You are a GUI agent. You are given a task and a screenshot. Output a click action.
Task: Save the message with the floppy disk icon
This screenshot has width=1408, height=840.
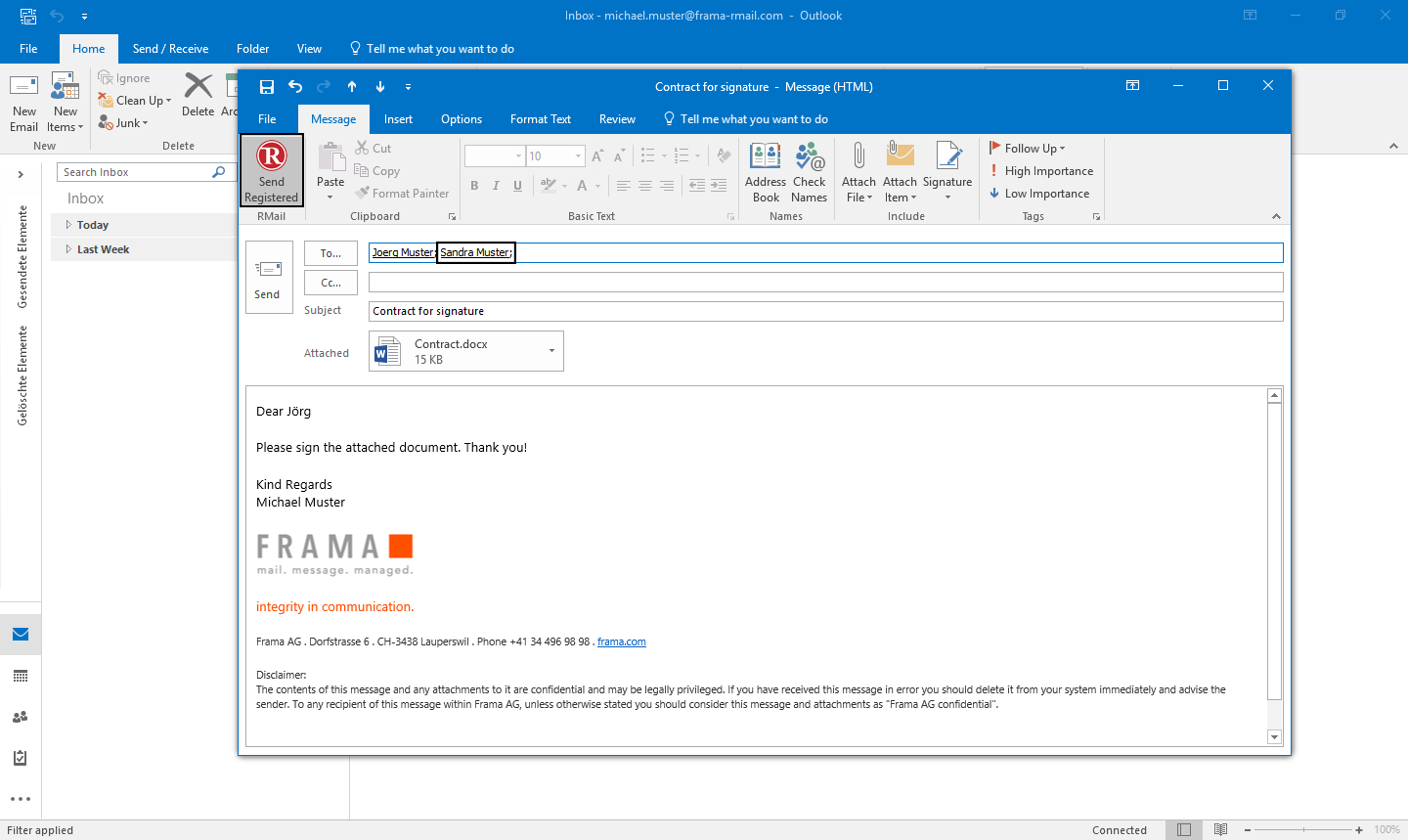pos(266,87)
